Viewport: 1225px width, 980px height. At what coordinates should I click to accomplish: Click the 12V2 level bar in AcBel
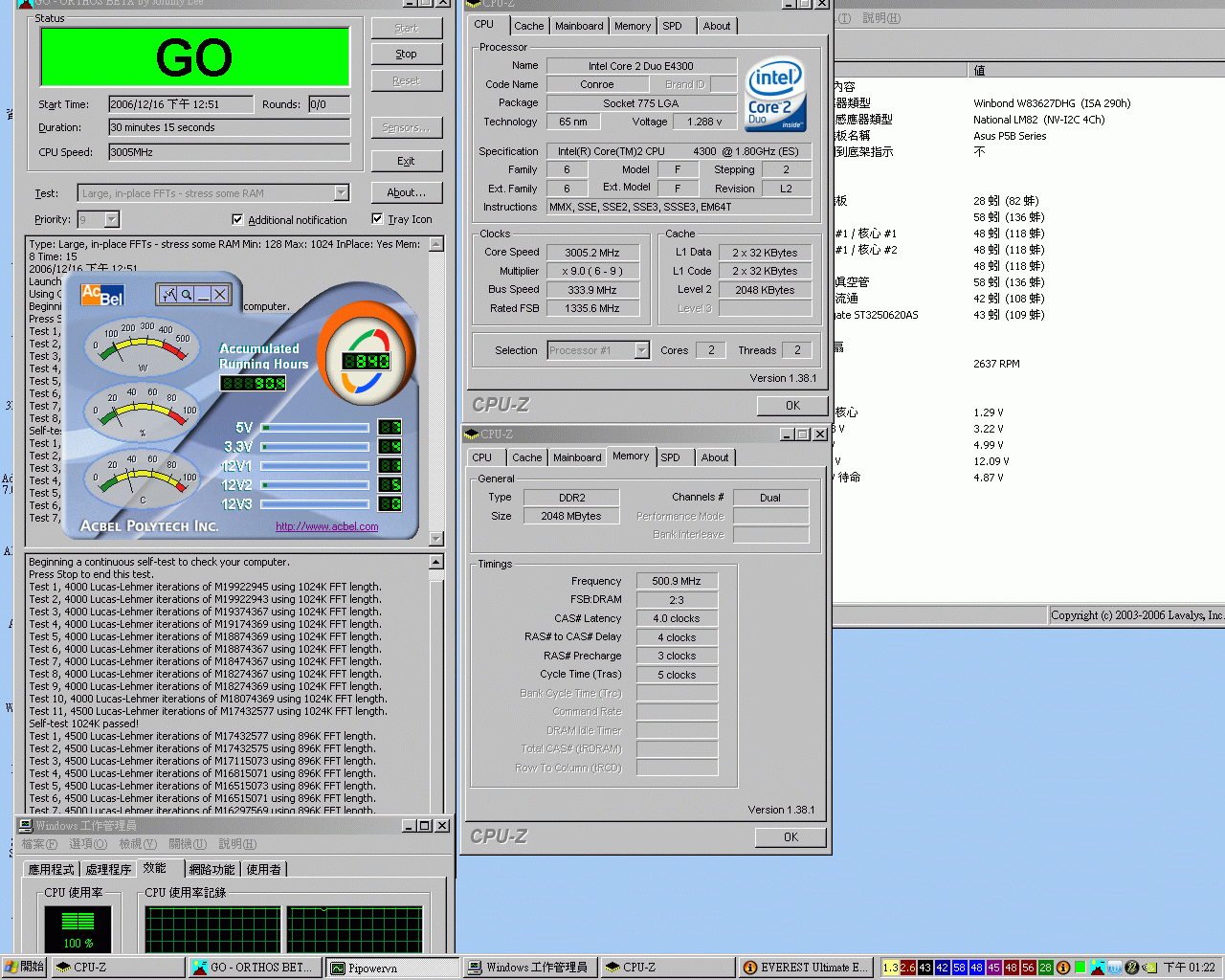tap(315, 485)
